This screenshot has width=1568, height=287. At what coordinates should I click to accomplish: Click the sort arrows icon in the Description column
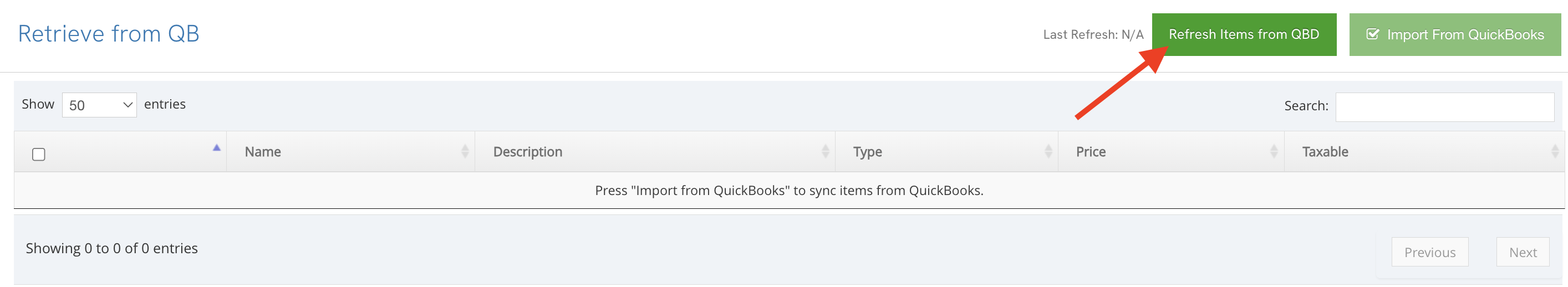826,151
